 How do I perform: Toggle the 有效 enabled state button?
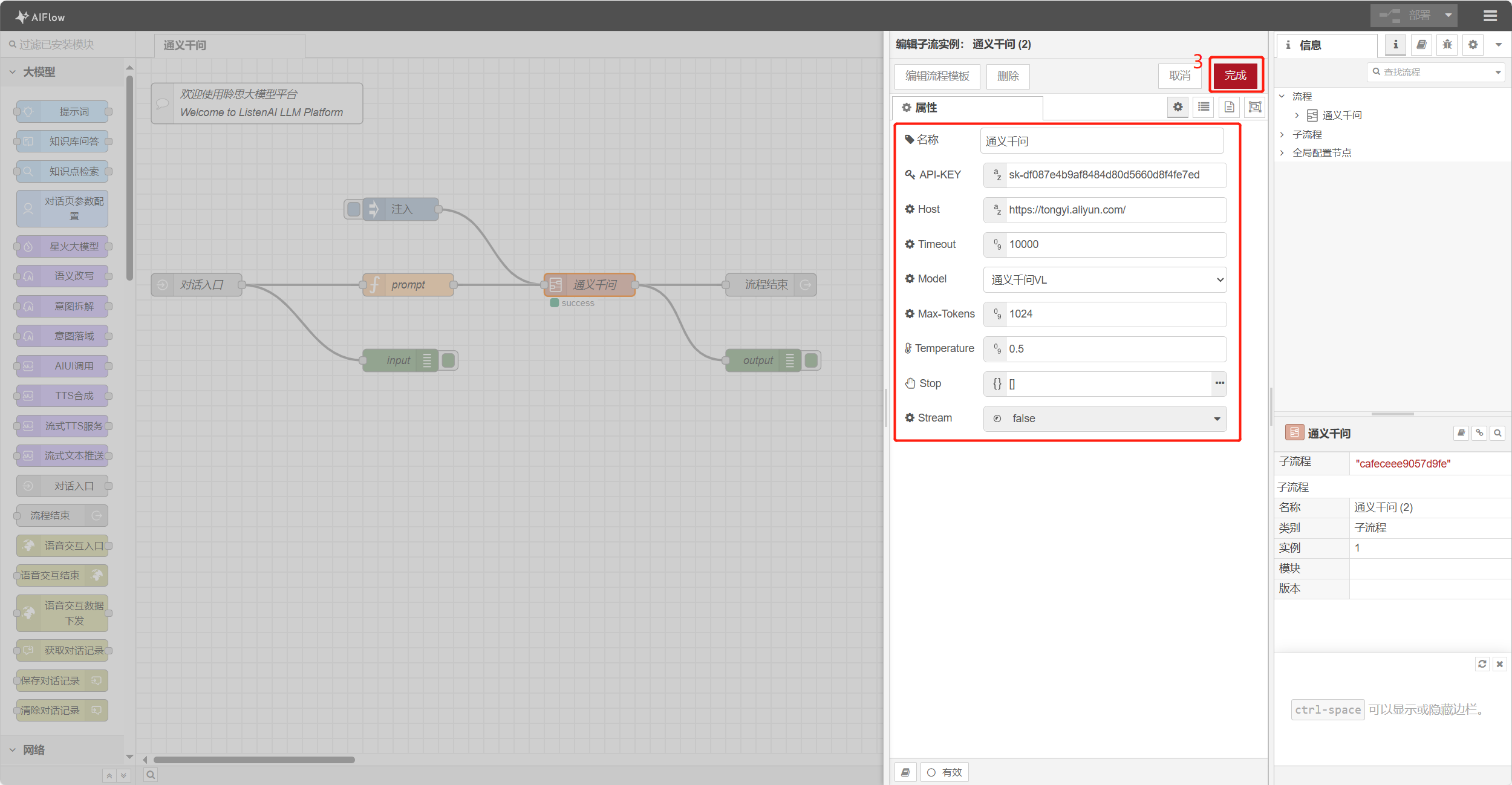945,772
